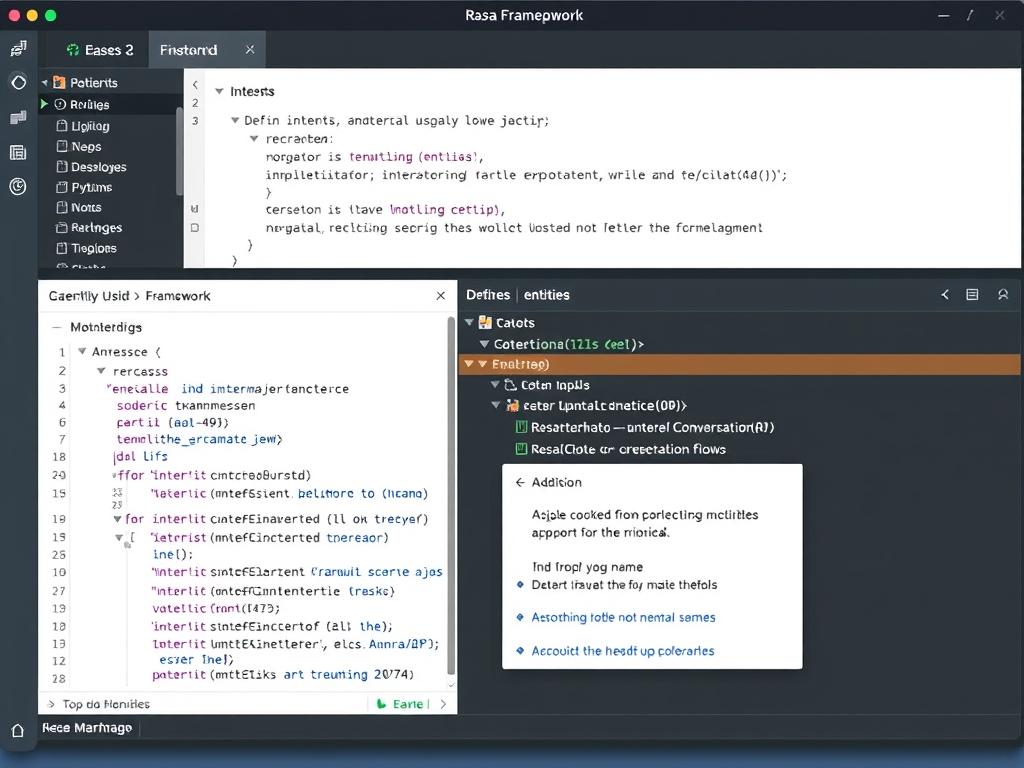This screenshot has width=1024, height=768.
Task: Select the highlighted Enatriag row
Action: tap(739, 364)
